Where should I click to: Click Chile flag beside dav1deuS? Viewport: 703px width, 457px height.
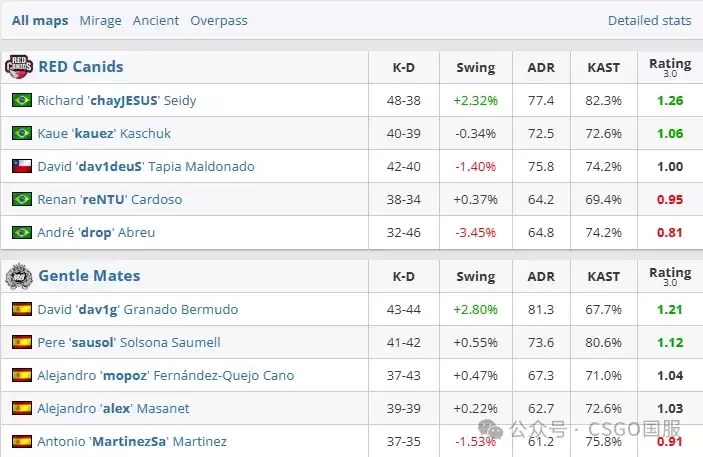22,166
